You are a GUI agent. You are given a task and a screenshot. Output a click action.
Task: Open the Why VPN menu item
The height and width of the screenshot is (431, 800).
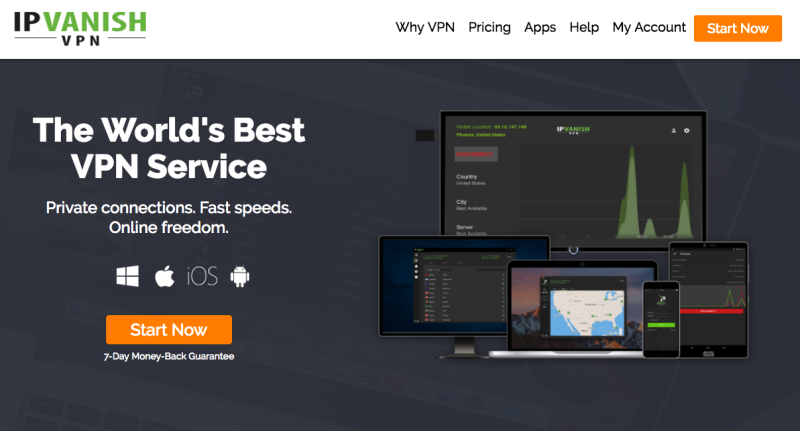click(x=425, y=28)
